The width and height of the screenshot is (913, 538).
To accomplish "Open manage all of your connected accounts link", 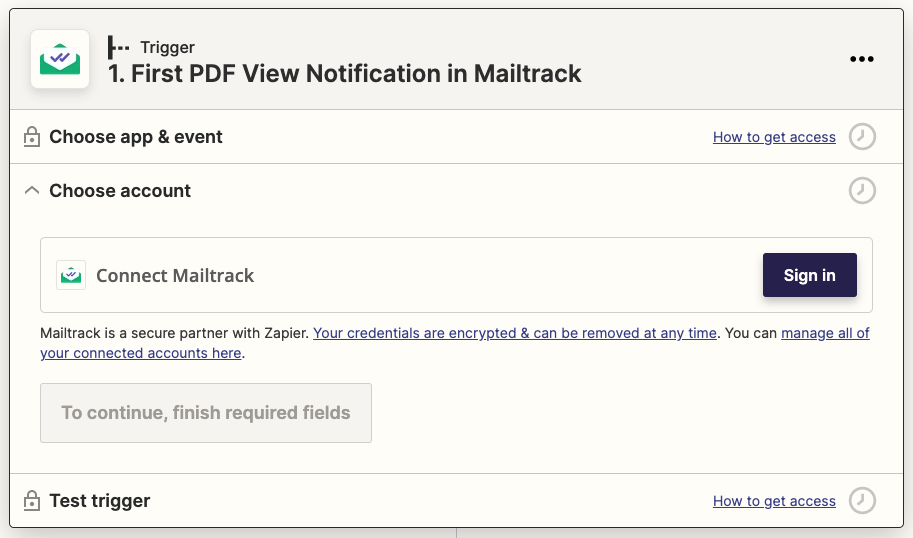I will [x=825, y=333].
